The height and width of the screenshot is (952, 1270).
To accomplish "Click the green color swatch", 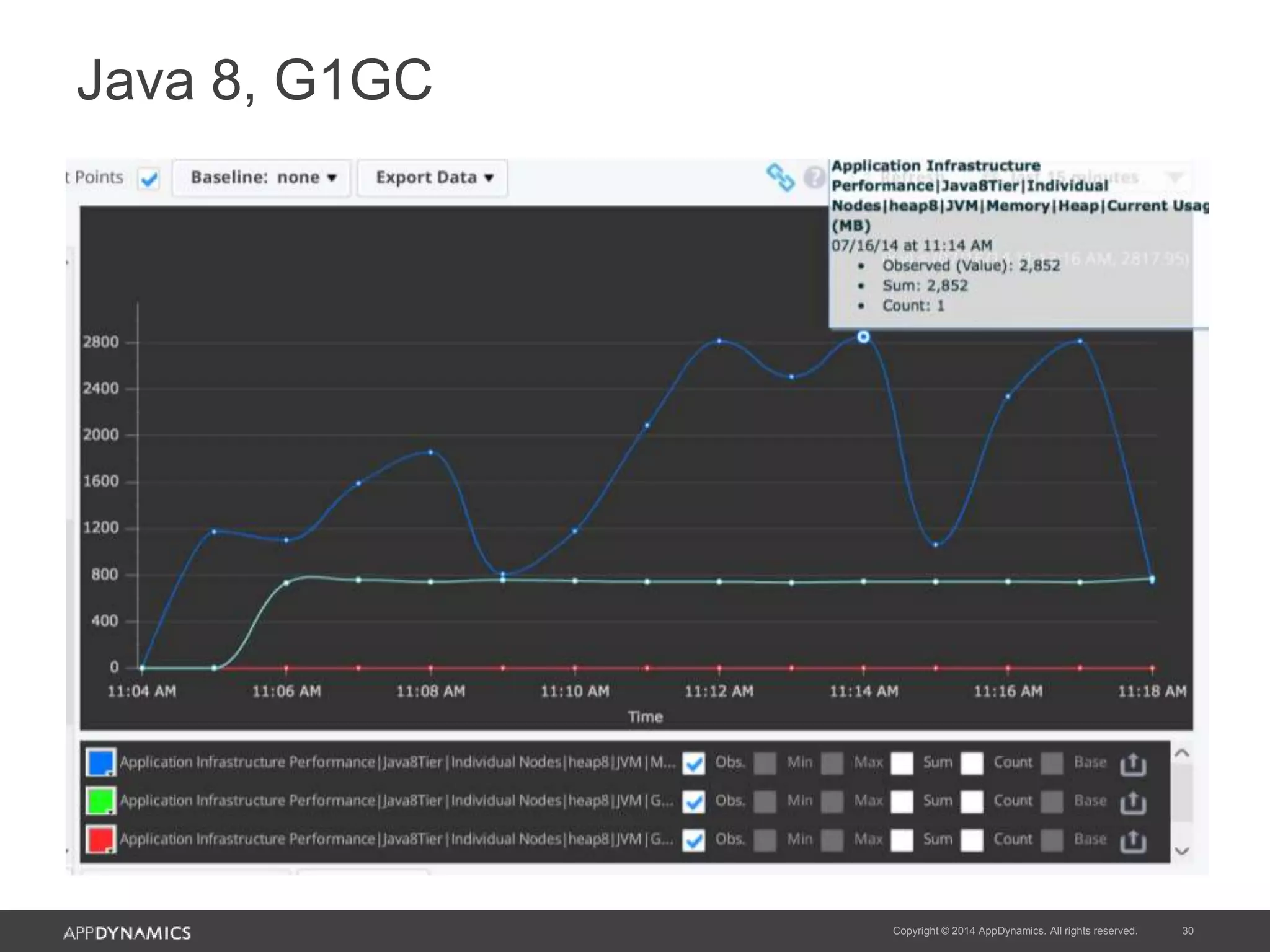I will (100, 801).
